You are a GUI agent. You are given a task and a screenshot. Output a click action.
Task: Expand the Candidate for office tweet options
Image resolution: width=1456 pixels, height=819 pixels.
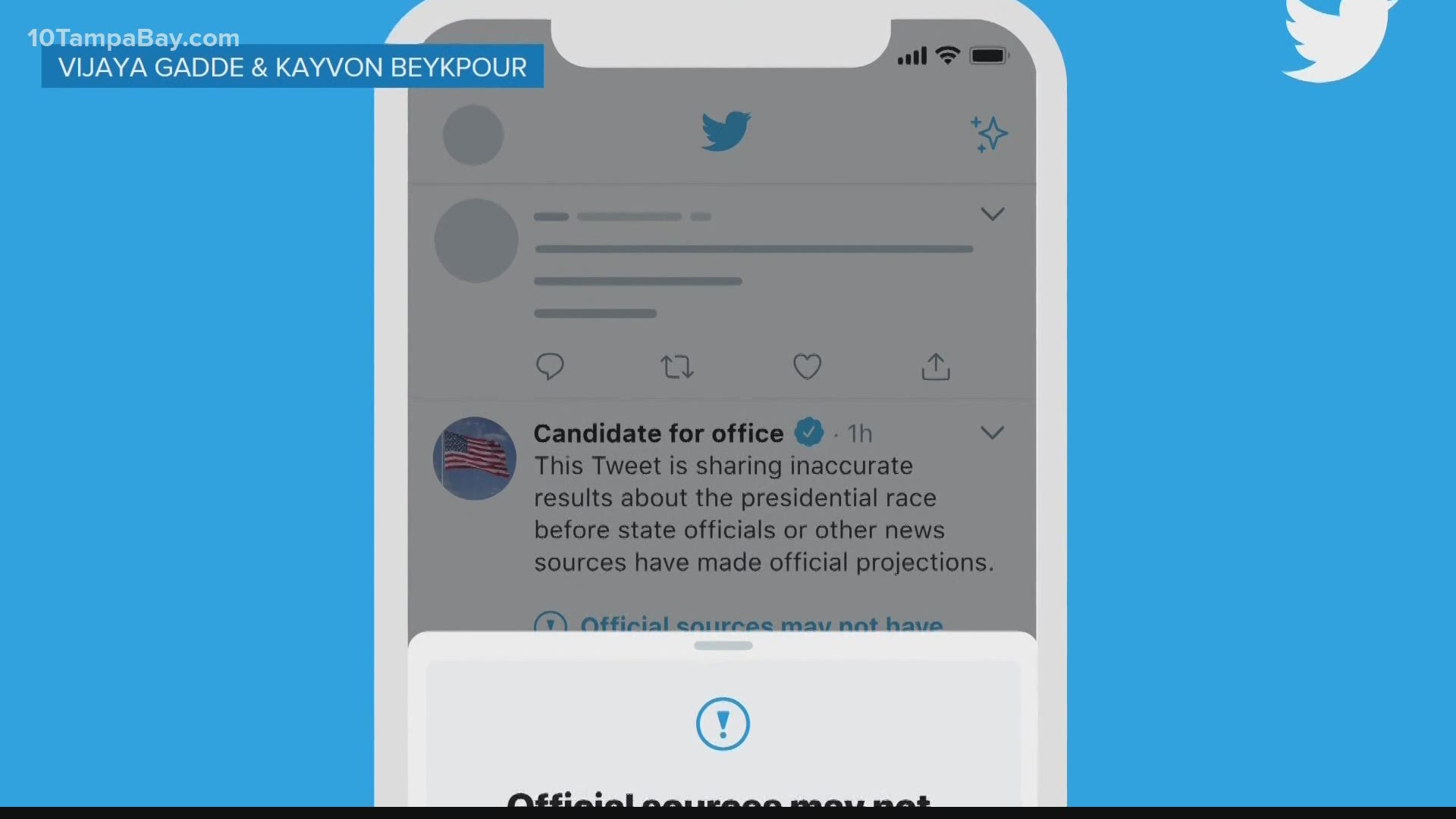(x=992, y=432)
